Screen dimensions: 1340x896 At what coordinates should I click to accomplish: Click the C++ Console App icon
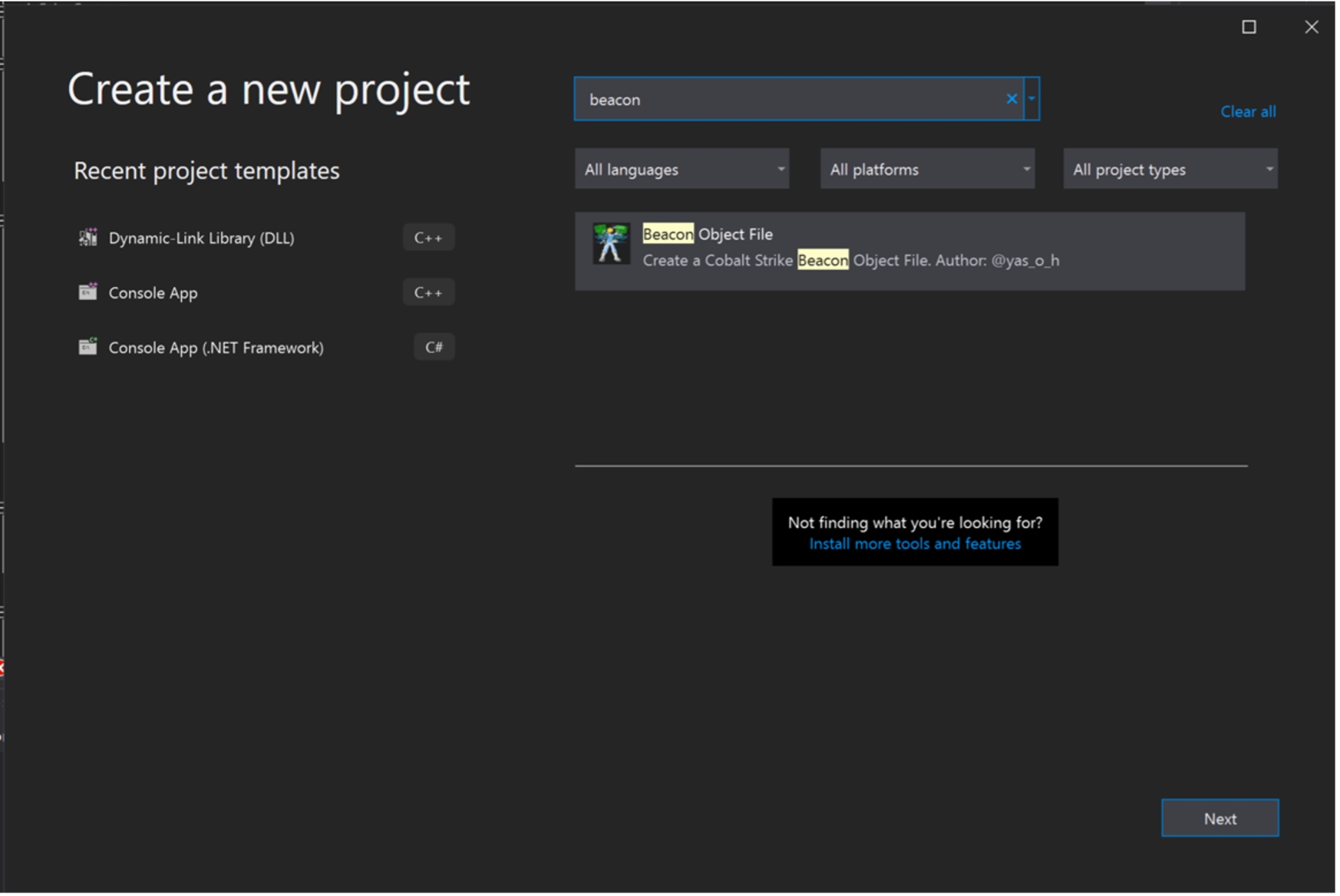tap(88, 292)
